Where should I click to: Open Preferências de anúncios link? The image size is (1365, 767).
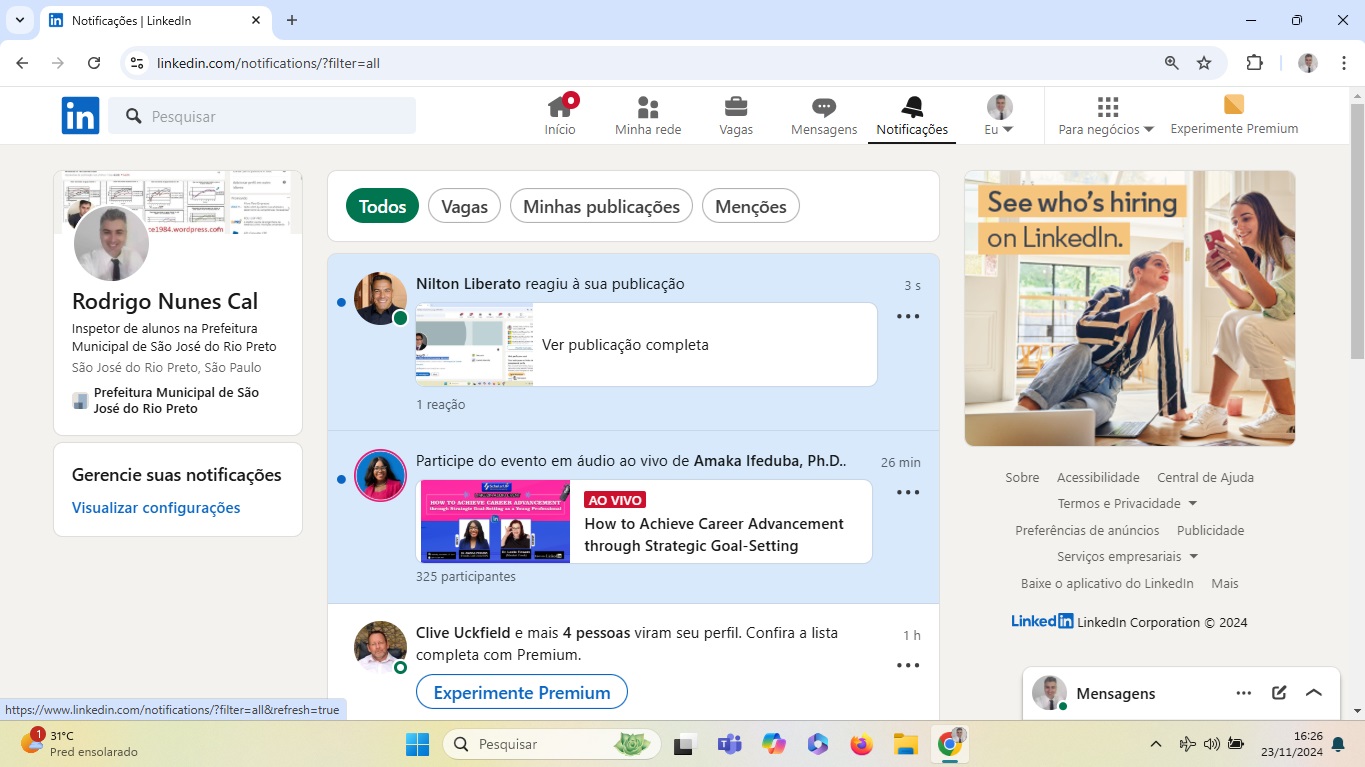[1087, 530]
